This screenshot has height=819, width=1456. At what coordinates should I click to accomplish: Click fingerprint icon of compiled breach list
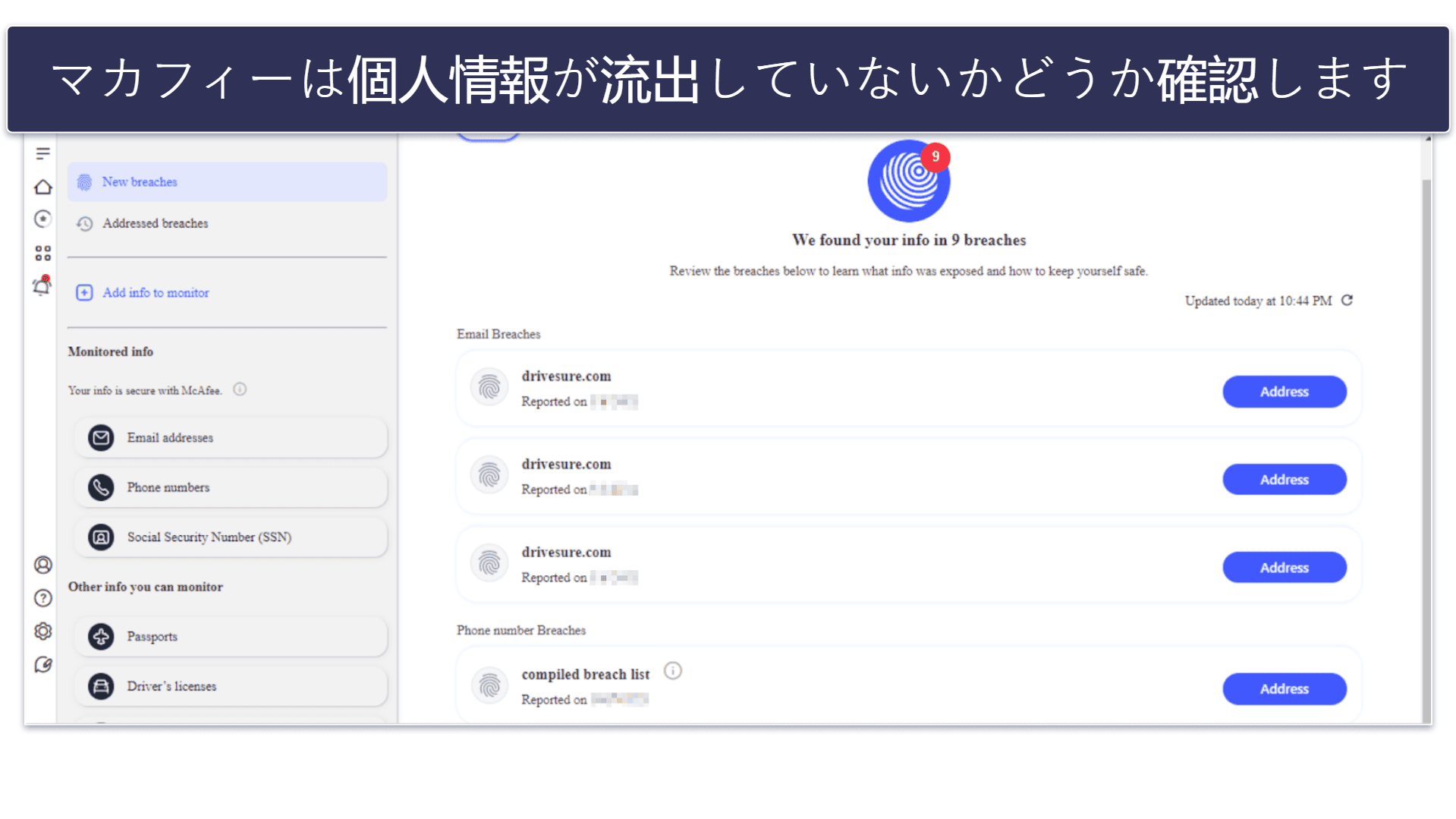(489, 685)
